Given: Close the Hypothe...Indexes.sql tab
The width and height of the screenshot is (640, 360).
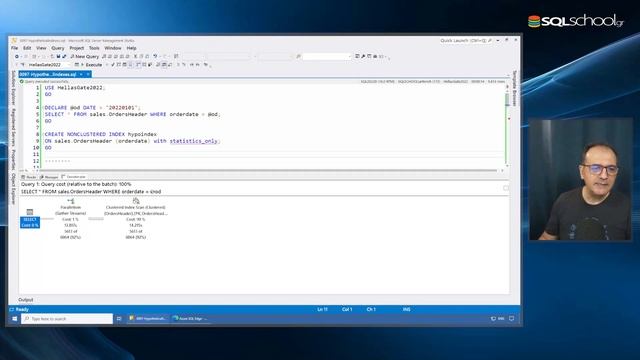Looking at the screenshot, I should [x=88, y=74].
